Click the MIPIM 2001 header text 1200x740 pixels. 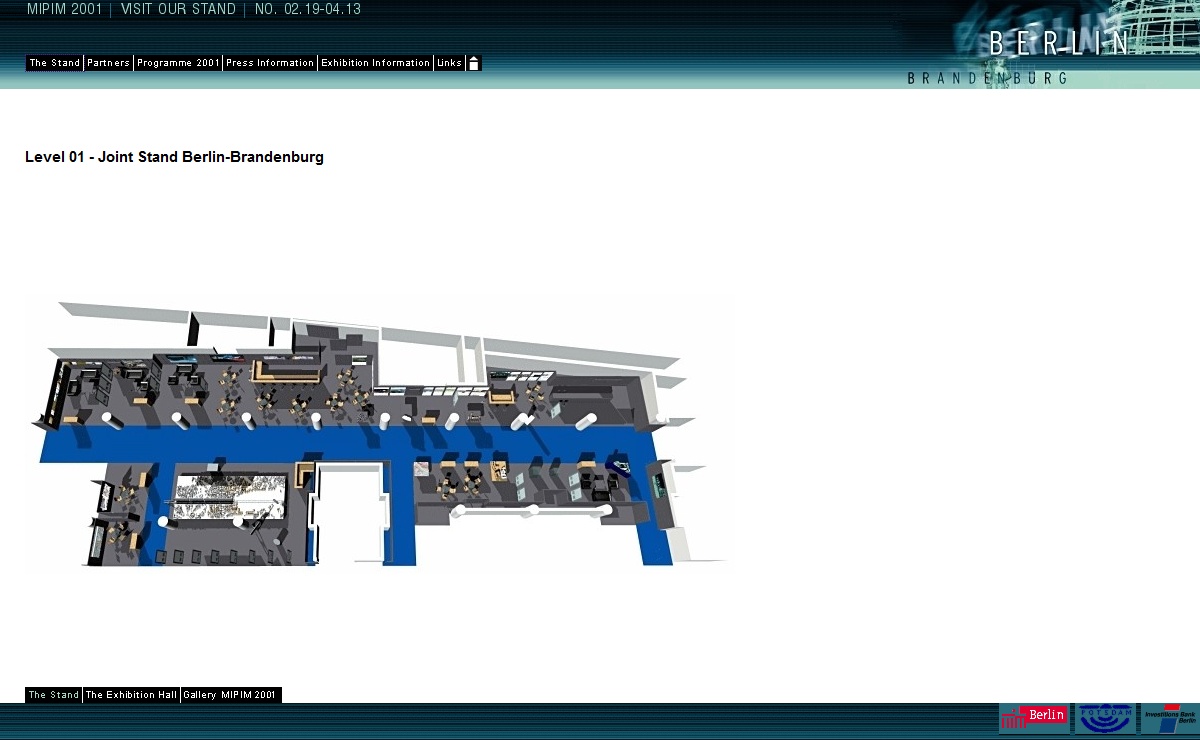point(64,10)
